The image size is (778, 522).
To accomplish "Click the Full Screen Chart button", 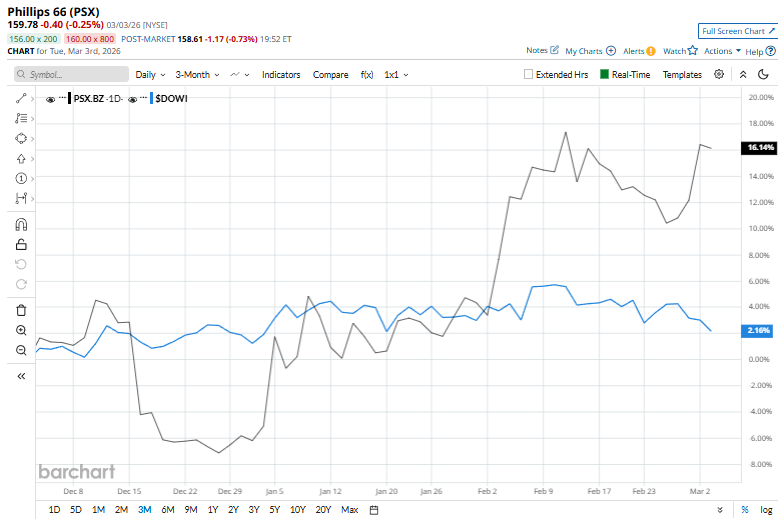I will coord(738,31).
